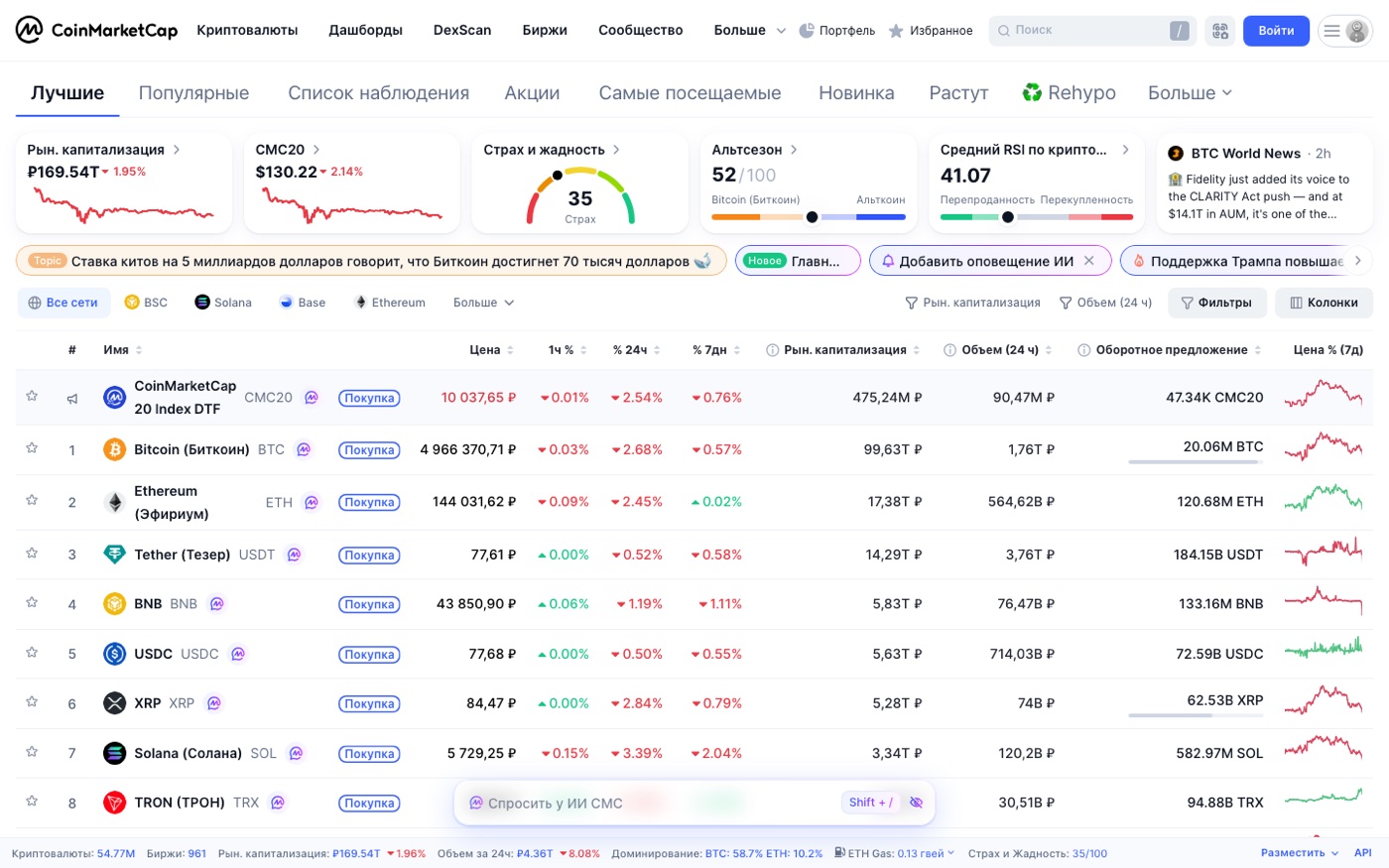This screenshot has height=868, width=1389.
Task: Open the hamburger menu with avatar
Action: click(x=1345, y=31)
